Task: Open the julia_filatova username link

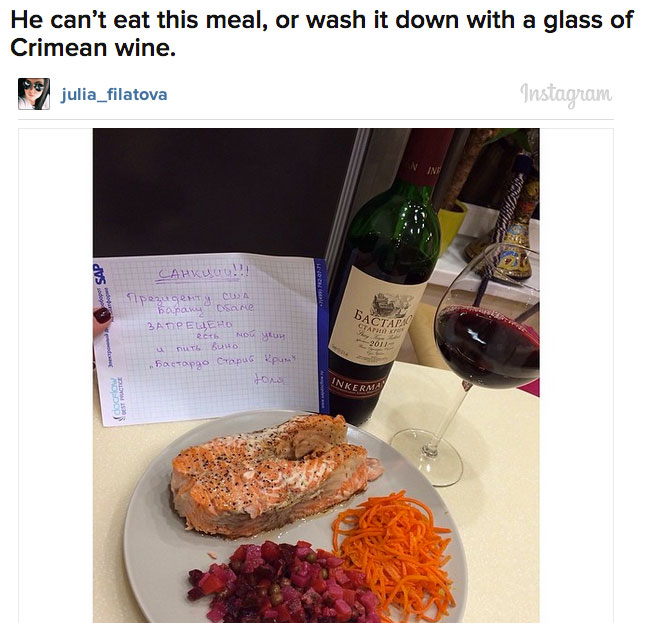Action: click(114, 95)
